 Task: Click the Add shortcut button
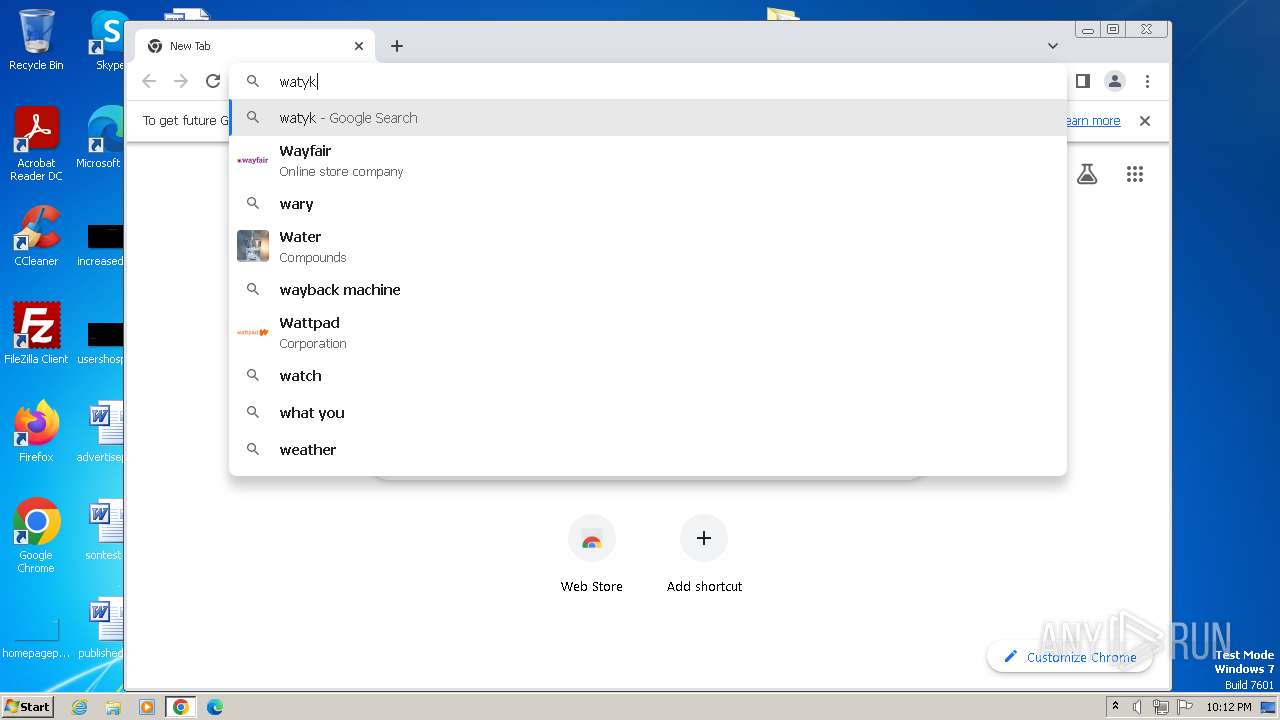(704, 555)
